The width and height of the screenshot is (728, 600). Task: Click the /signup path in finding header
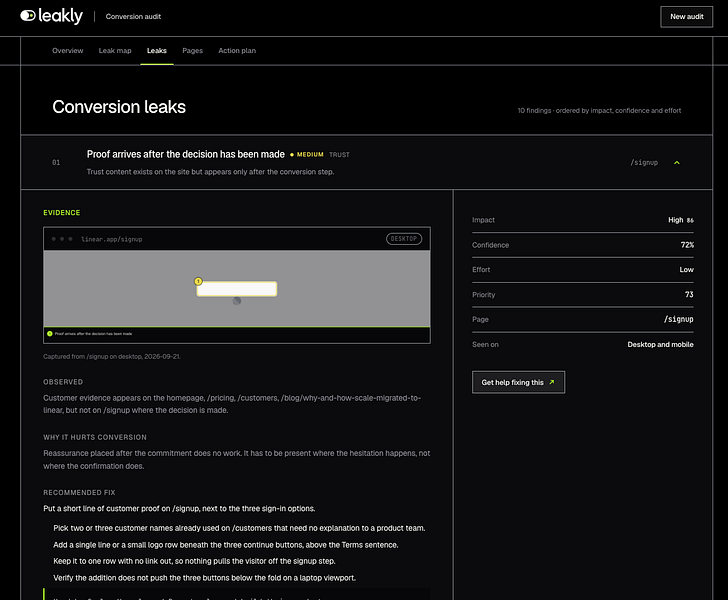coord(644,163)
